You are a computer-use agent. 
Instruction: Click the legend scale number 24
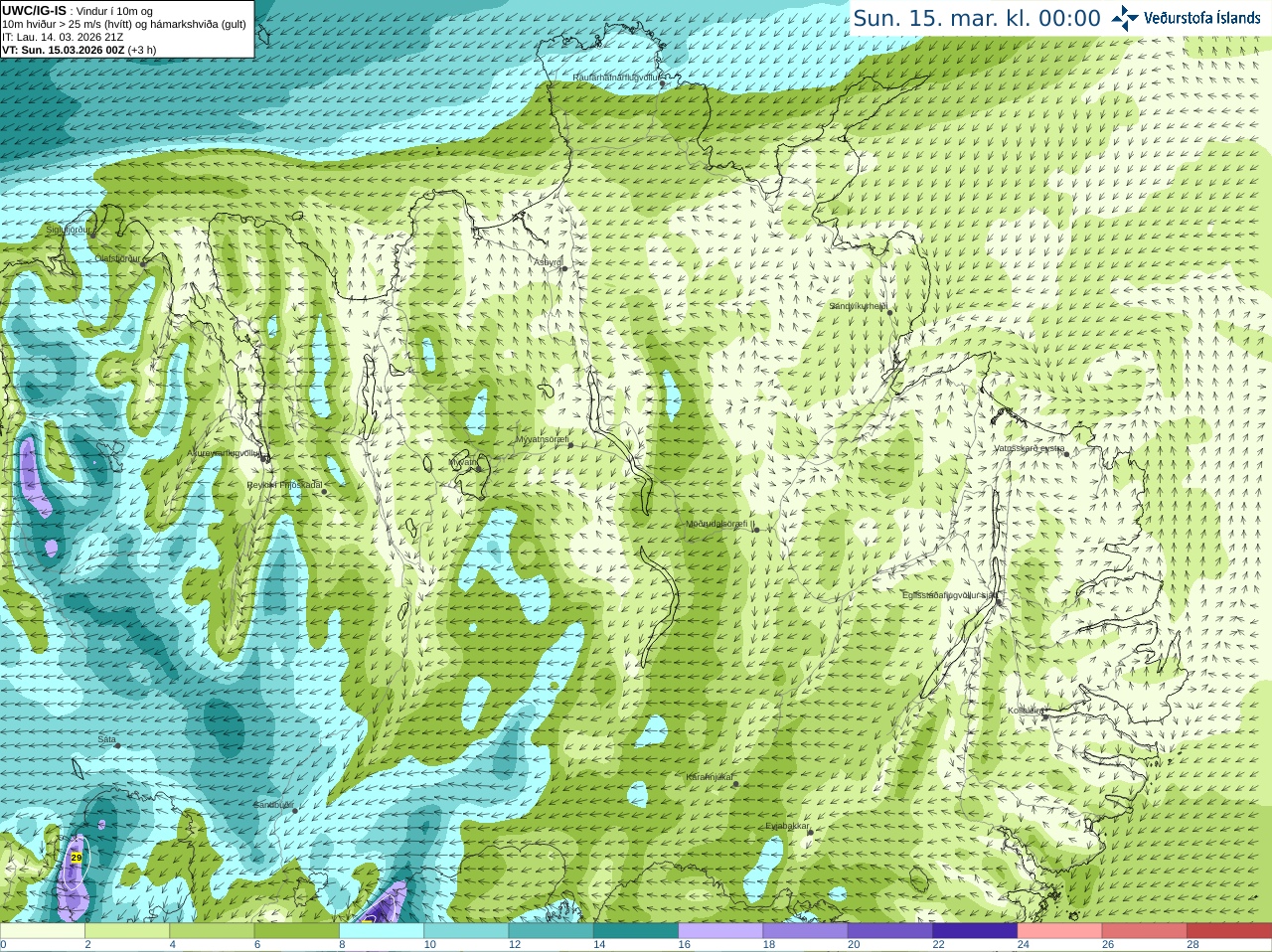[x=1024, y=945]
